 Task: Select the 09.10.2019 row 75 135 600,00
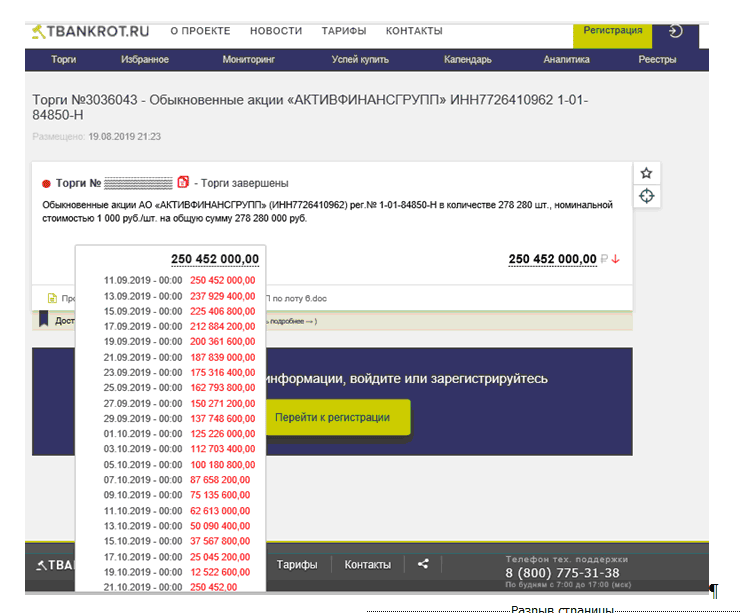177,495
